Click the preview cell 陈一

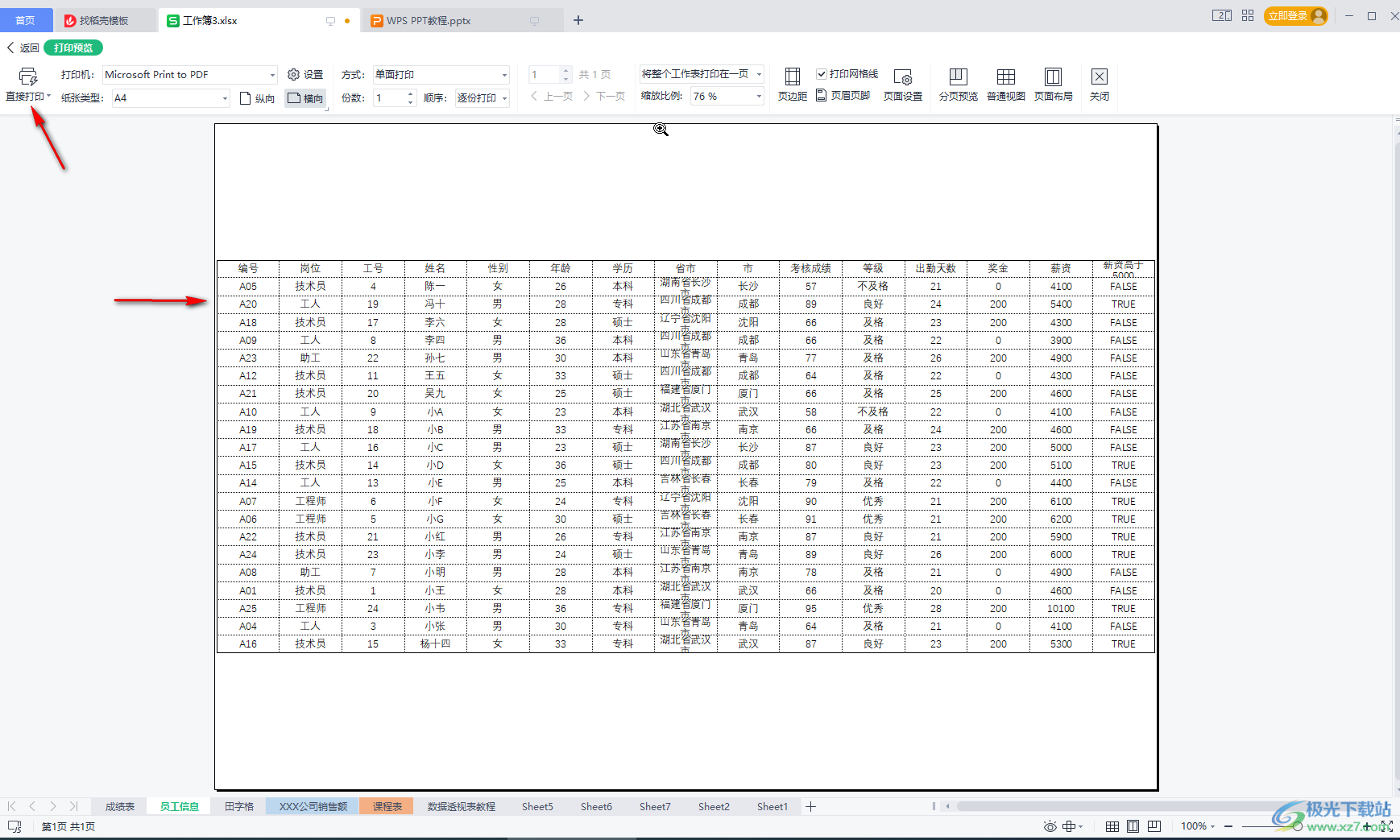pyautogui.click(x=435, y=287)
